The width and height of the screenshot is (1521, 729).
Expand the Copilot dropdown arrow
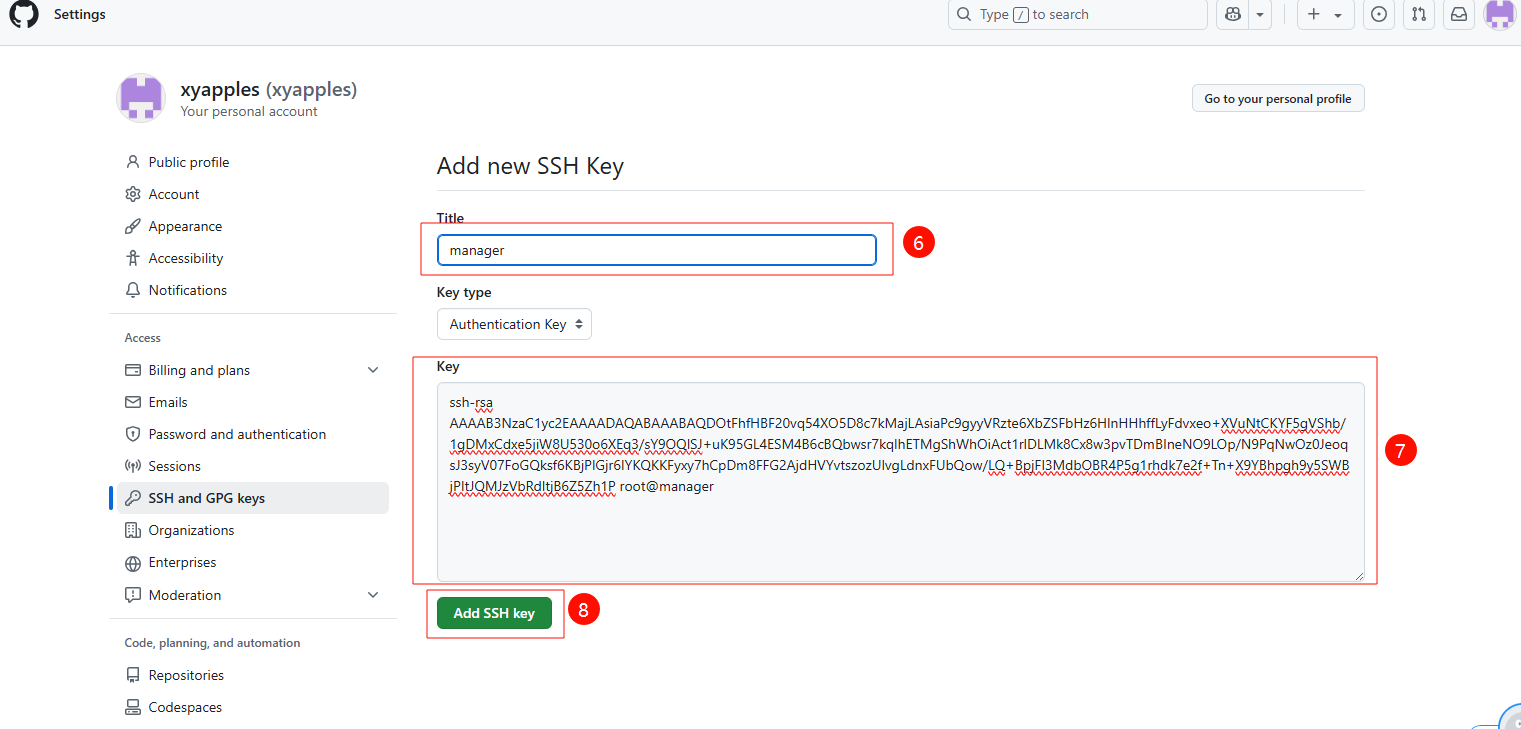[x=1259, y=15]
